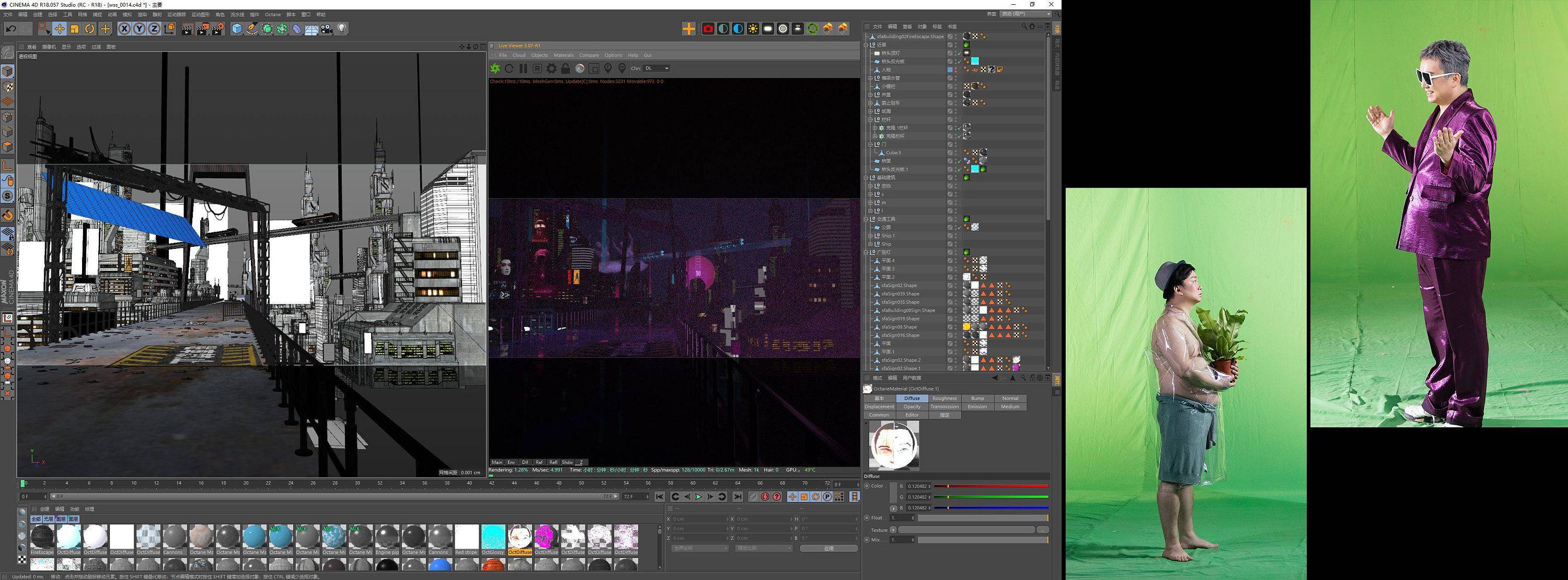Viewport: 1568px width, 580px height.
Task: Open the Chn DL channel dropdown
Action: (x=658, y=68)
